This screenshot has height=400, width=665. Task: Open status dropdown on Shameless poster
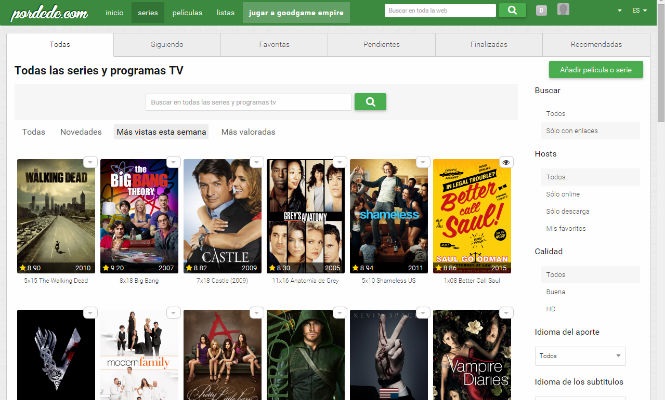(423, 162)
